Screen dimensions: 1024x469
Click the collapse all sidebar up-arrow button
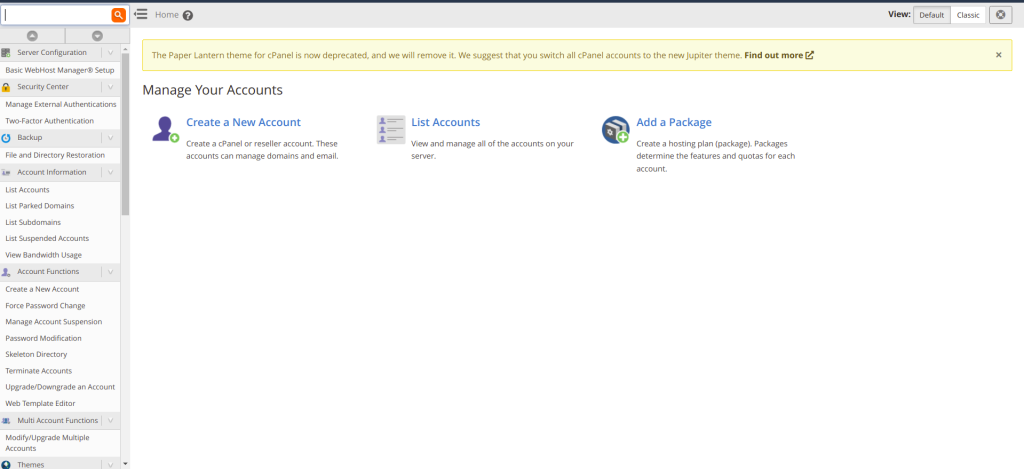point(32,35)
